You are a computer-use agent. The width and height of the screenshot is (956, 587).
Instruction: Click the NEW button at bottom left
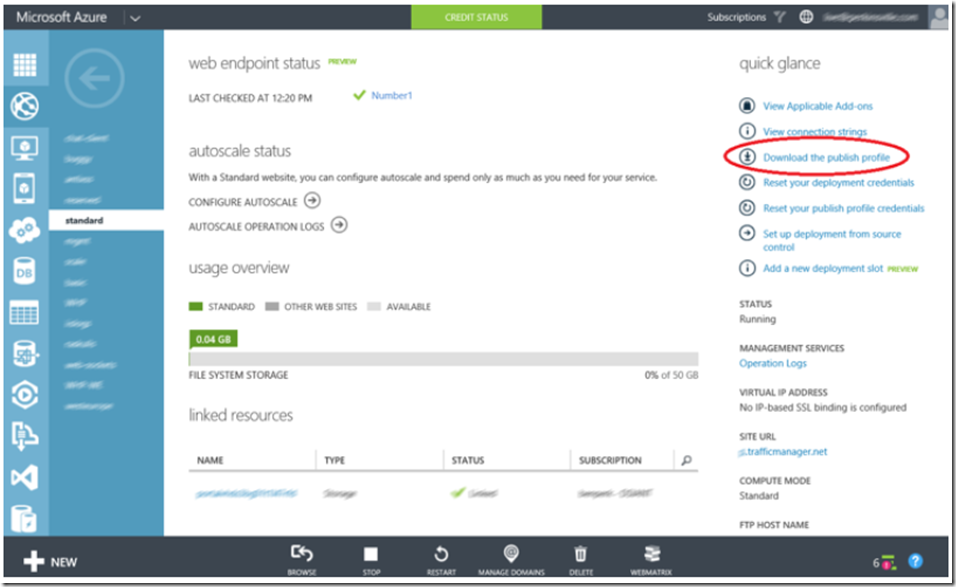coord(50,561)
